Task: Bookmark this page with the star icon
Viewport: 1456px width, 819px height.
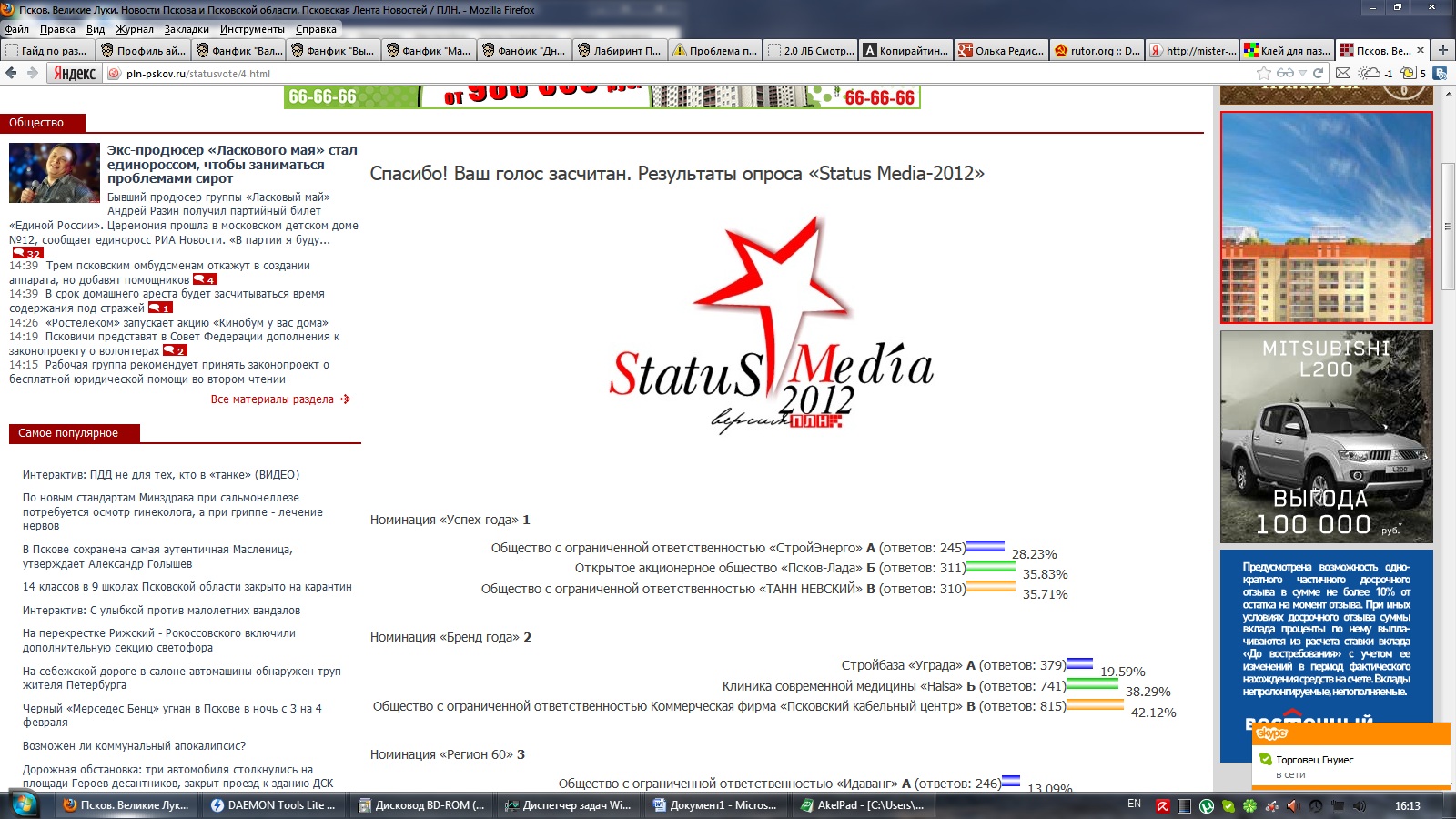Action: tap(1264, 73)
